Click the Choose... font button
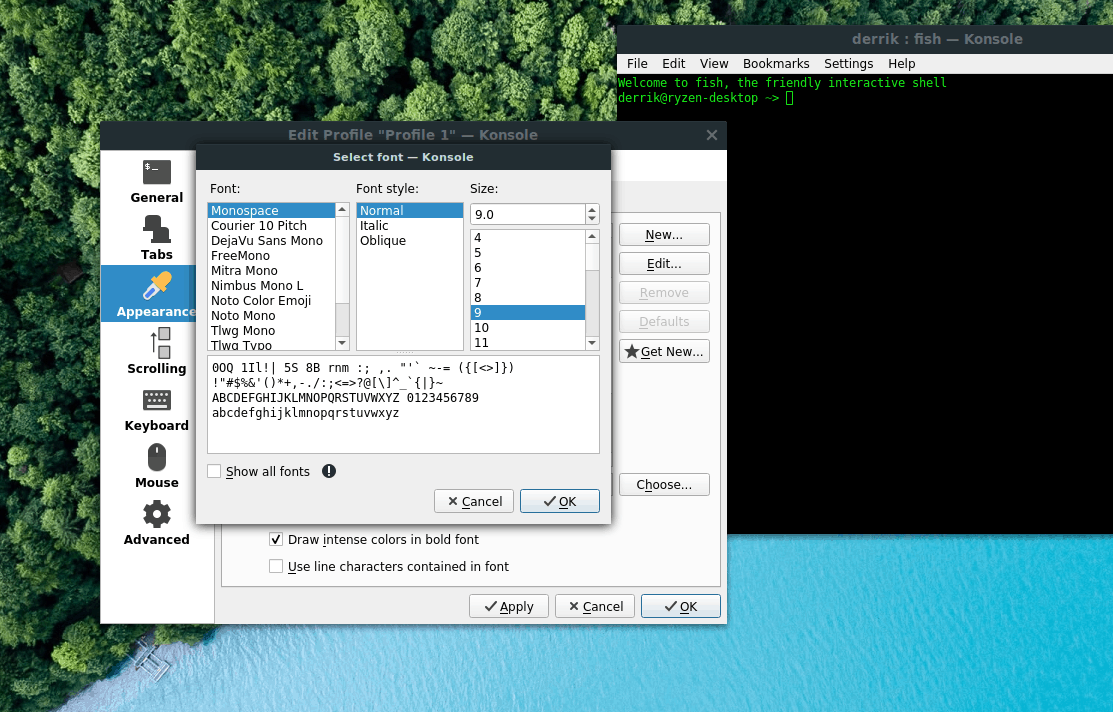The image size is (1113, 712). [x=664, y=484]
